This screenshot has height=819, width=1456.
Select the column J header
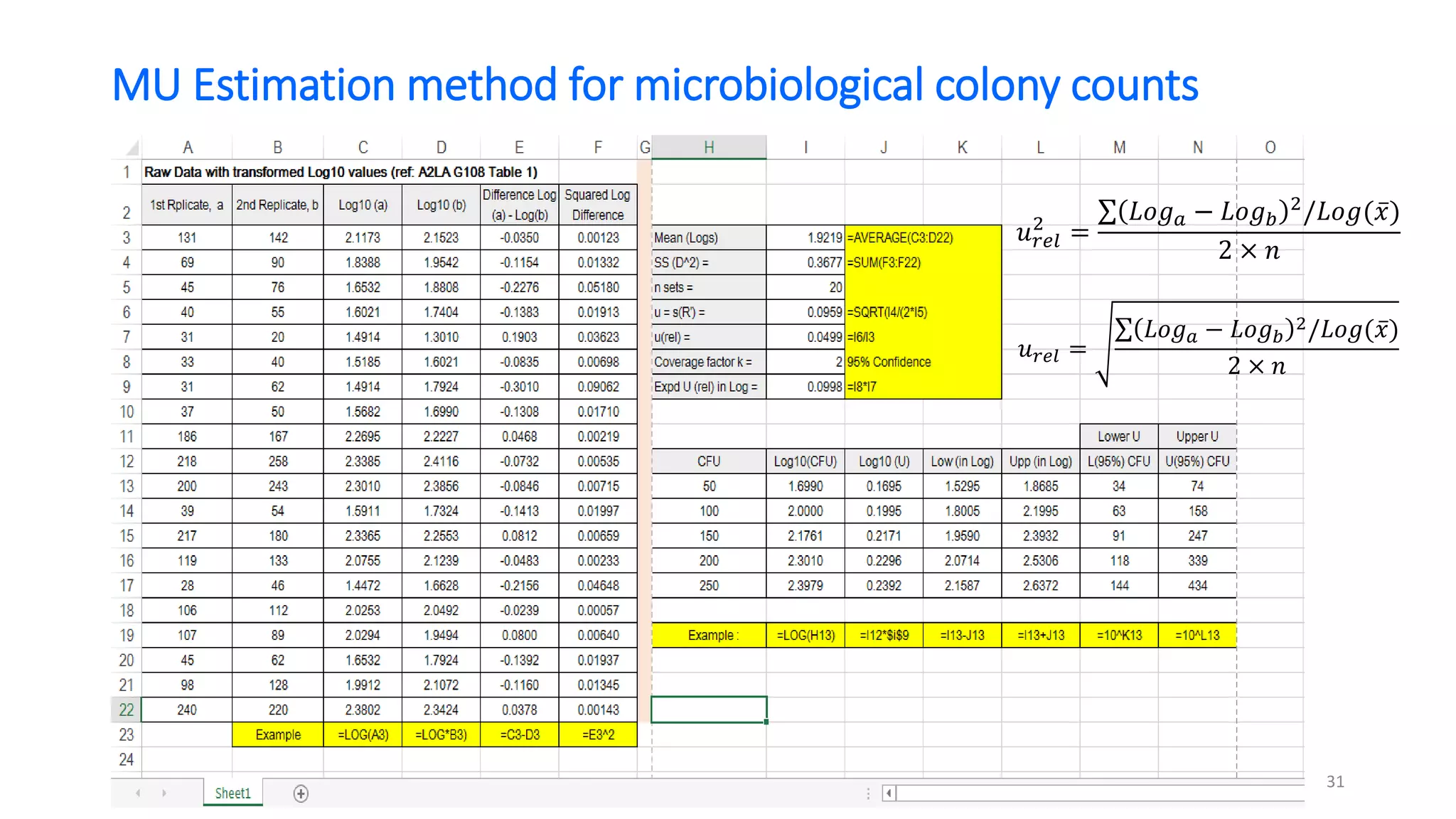[884, 147]
